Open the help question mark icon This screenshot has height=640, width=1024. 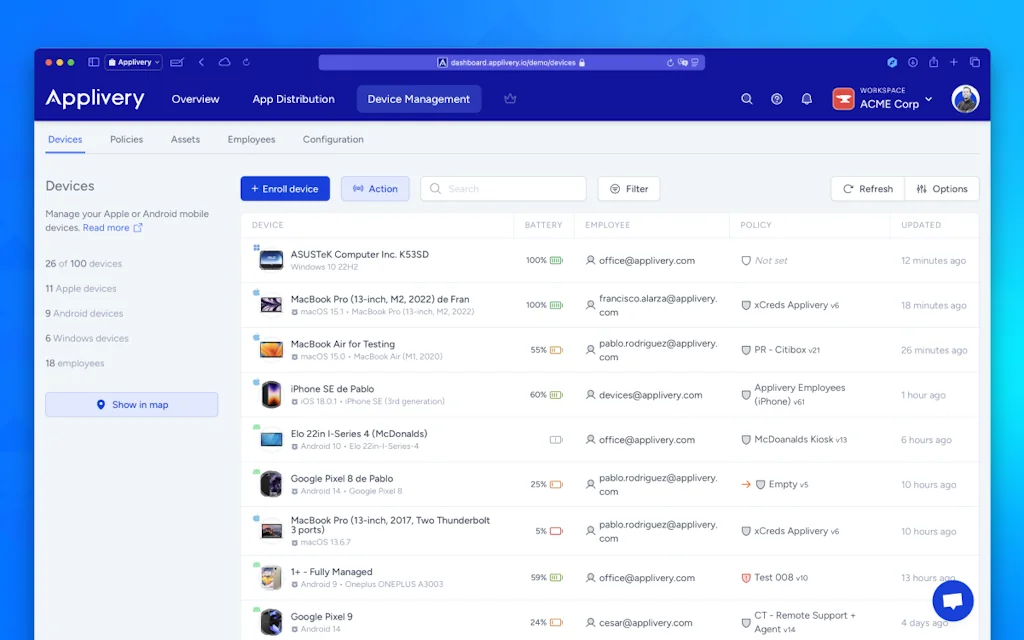777,99
